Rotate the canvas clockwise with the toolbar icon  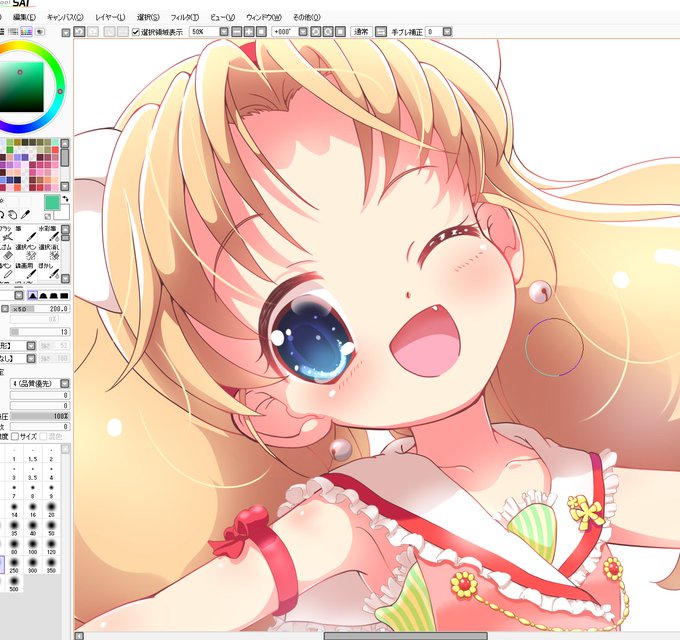tap(328, 32)
